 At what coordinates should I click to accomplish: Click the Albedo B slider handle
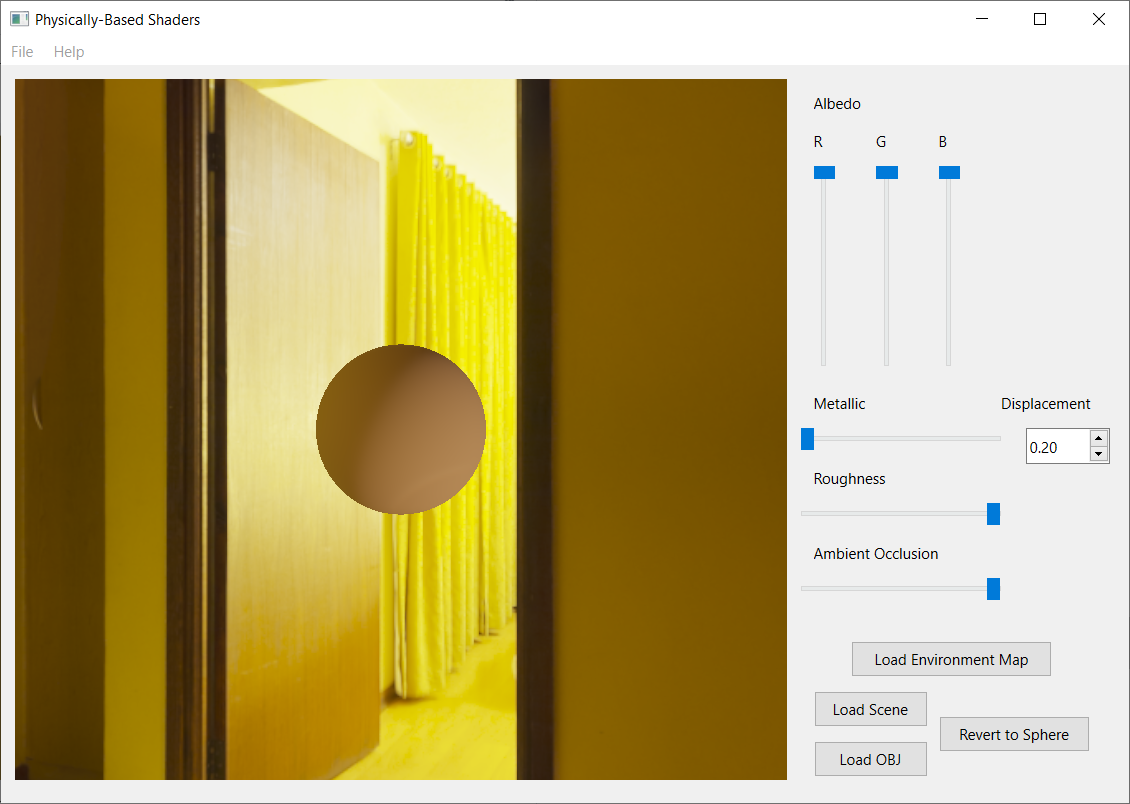point(949,172)
